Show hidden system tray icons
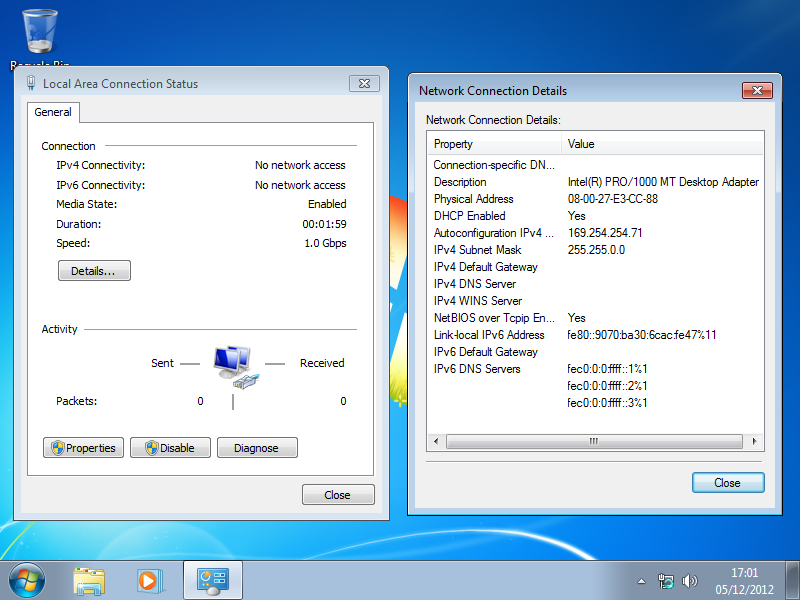800x600 pixels. coord(642,581)
